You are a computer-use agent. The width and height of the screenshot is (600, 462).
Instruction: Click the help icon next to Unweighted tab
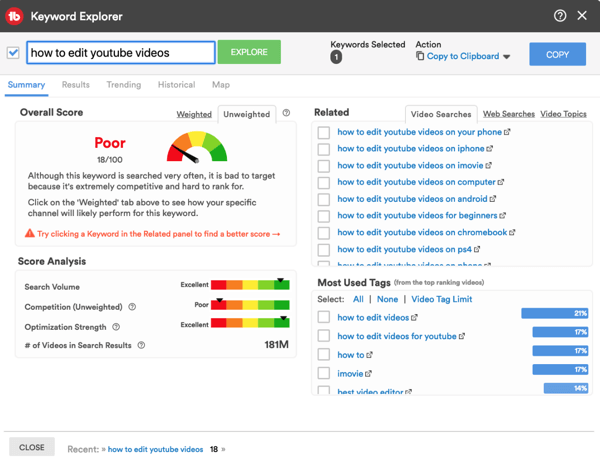[286, 113]
